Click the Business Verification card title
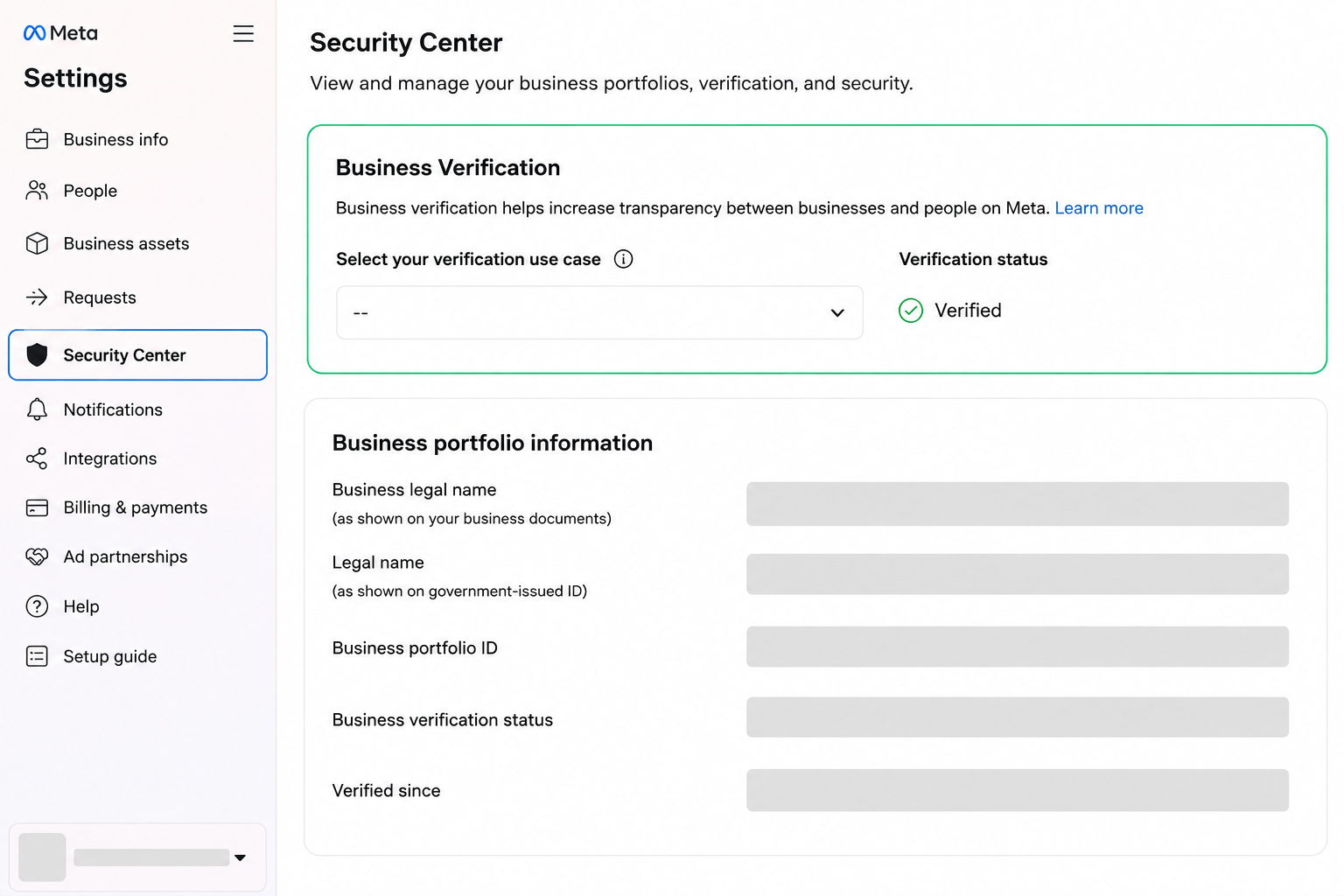Image resolution: width=1344 pixels, height=896 pixels. click(448, 167)
